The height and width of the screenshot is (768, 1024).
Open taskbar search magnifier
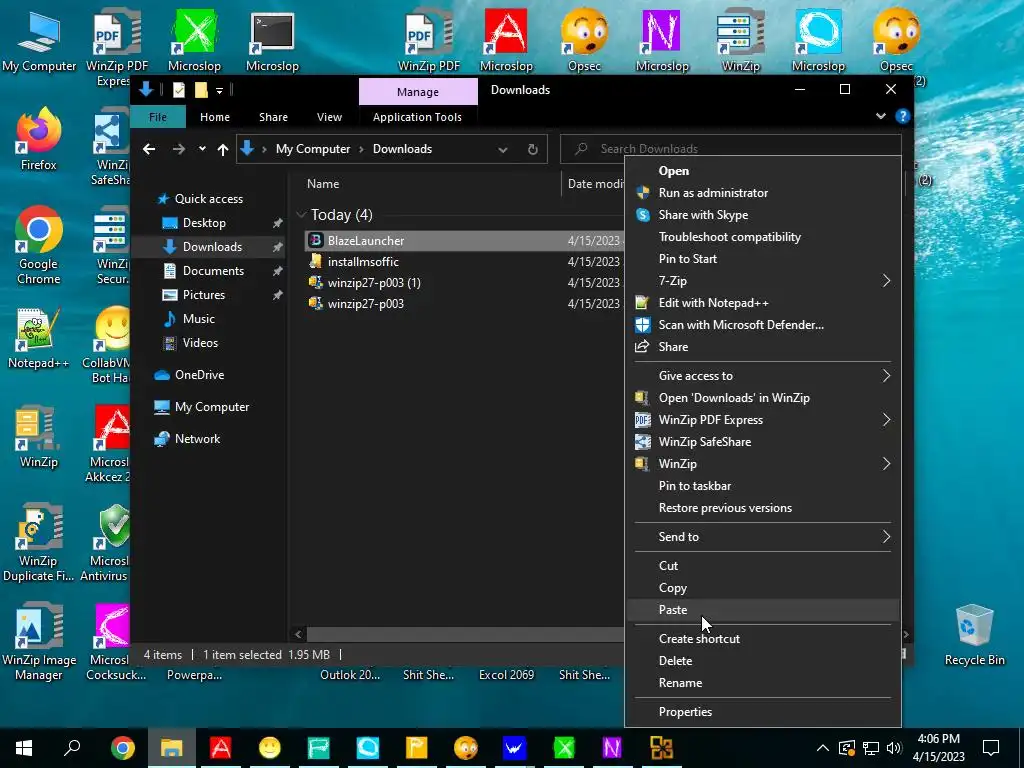coord(72,748)
